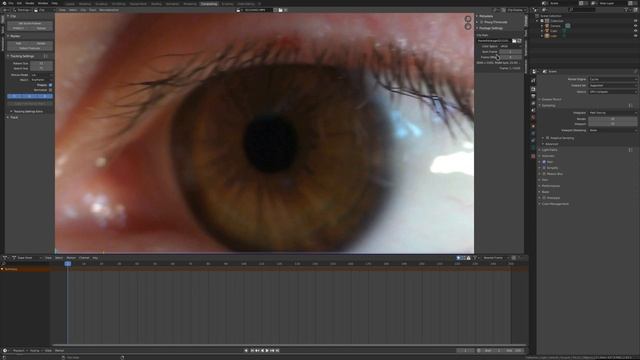640x360 pixels.
Task: Click the Tracking Settings presets icon
Action: pos(45,56)
